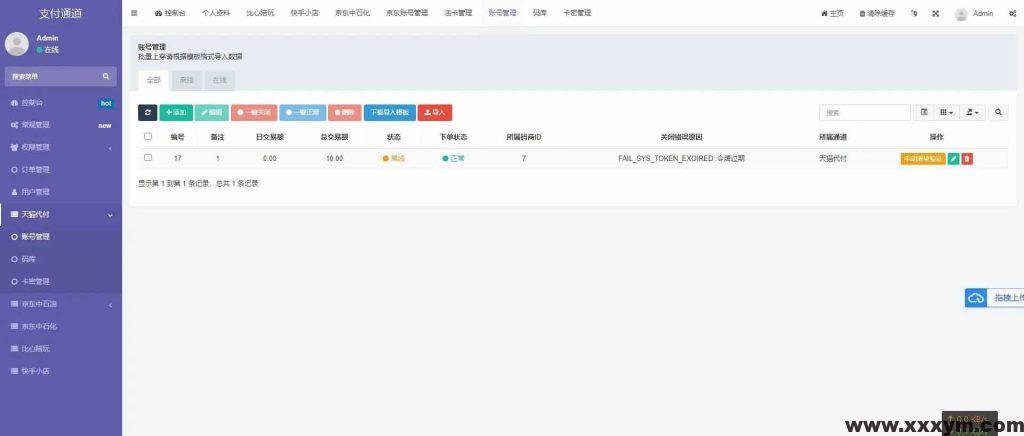Click the table view toggle icon
This screenshot has height=436, width=1024.
(x=924, y=113)
